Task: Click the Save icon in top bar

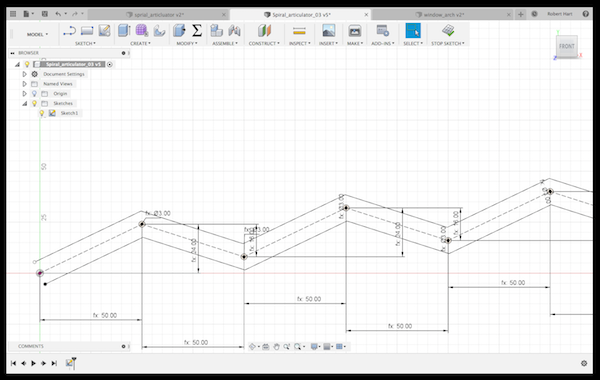Action: pyautogui.click(x=45, y=14)
